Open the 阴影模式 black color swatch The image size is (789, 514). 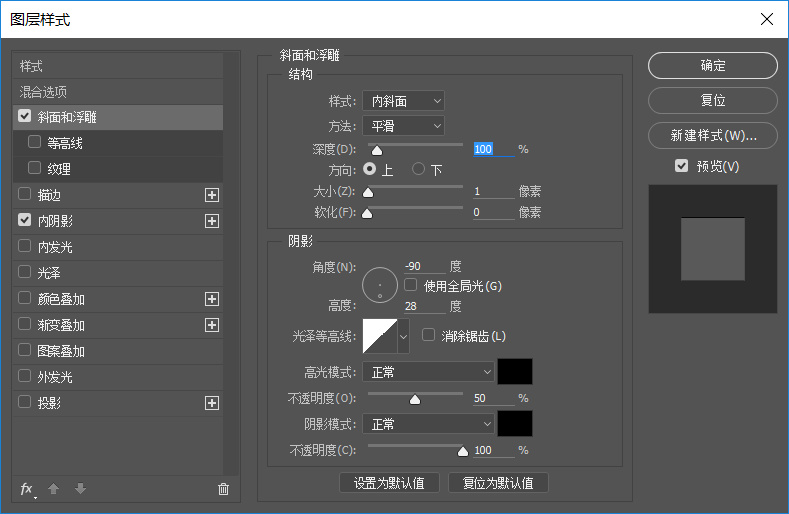pos(515,424)
